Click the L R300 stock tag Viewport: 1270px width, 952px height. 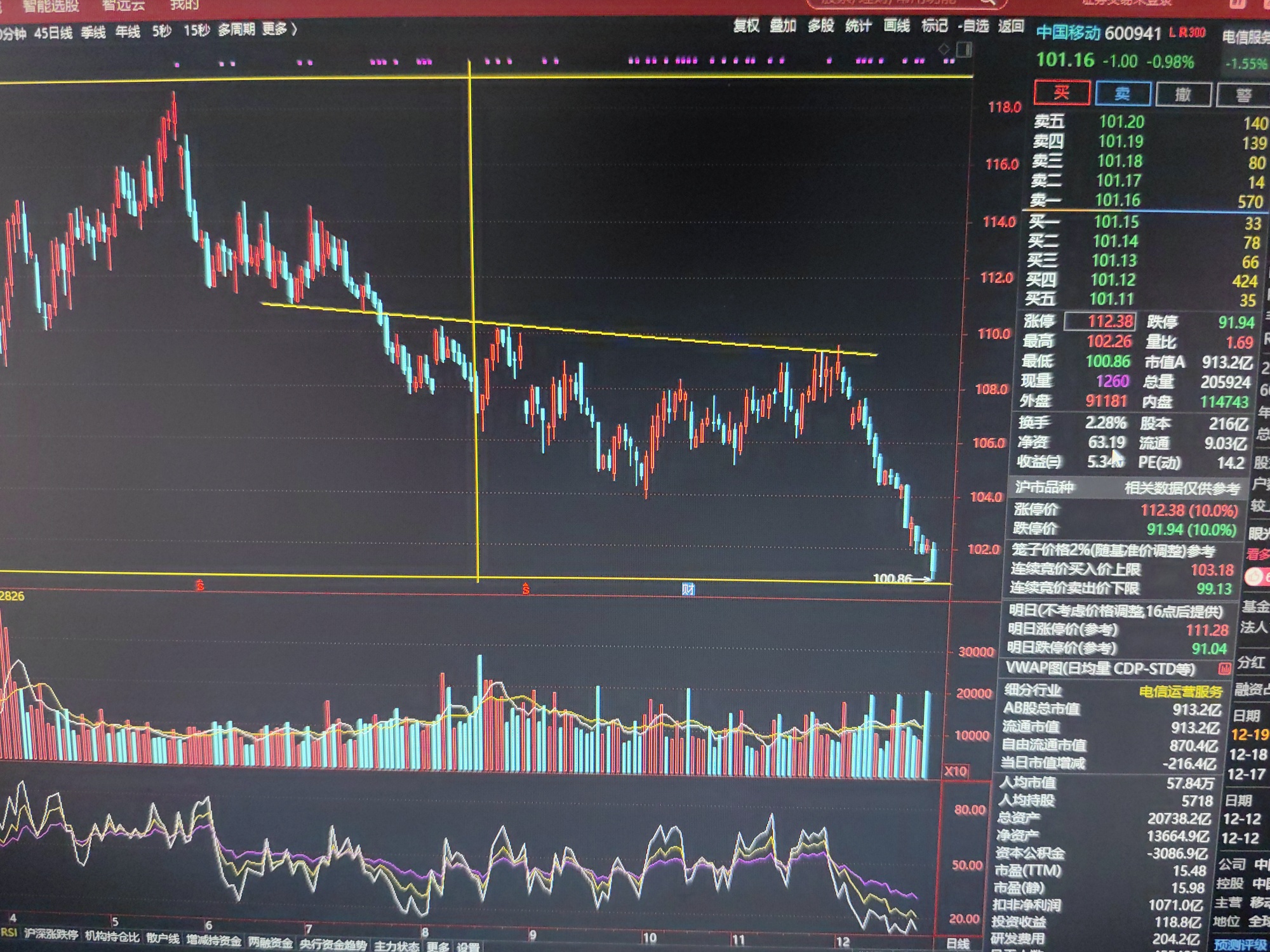click(x=1187, y=32)
